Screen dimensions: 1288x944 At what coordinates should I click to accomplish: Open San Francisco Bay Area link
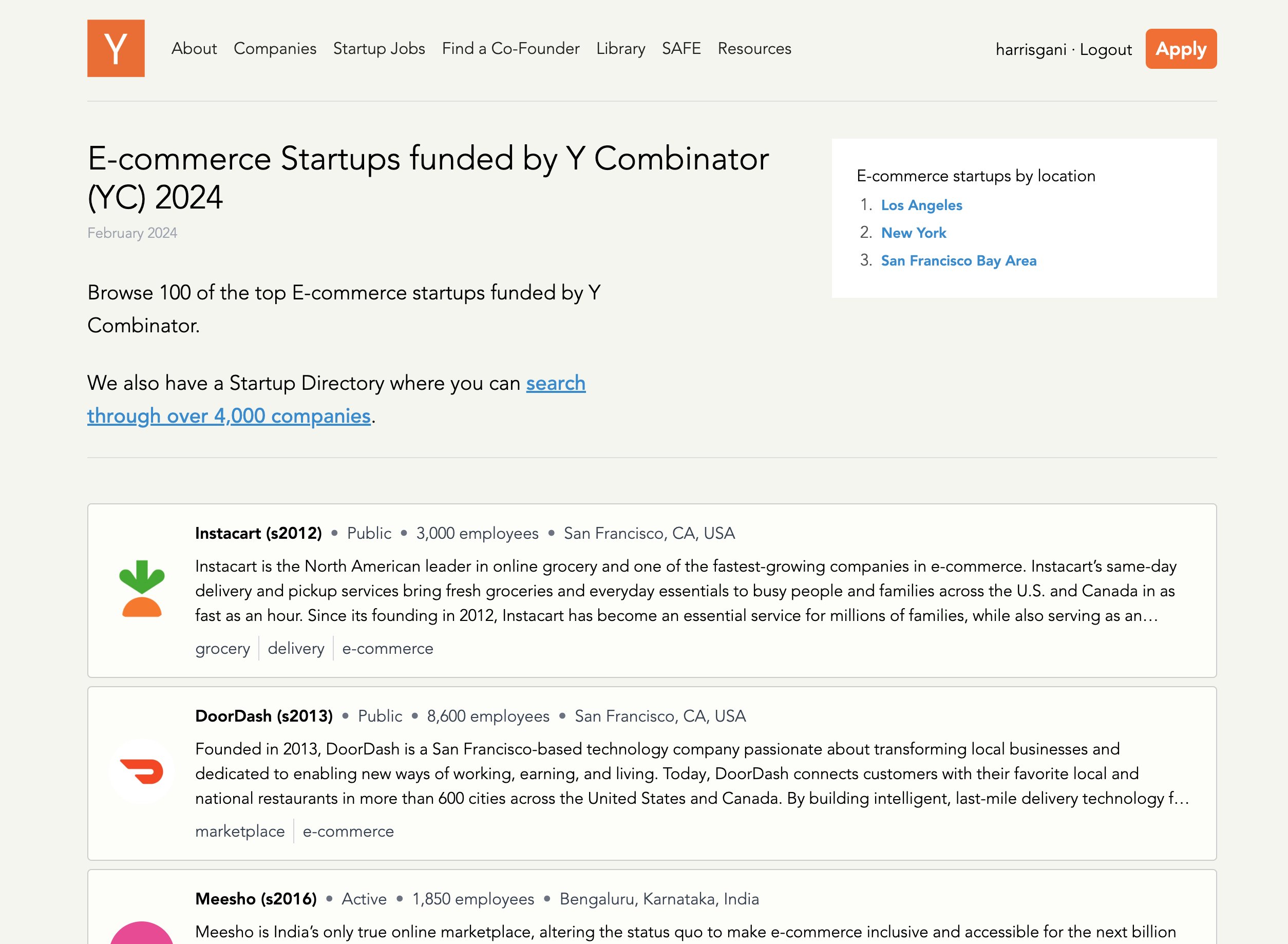(x=958, y=260)
